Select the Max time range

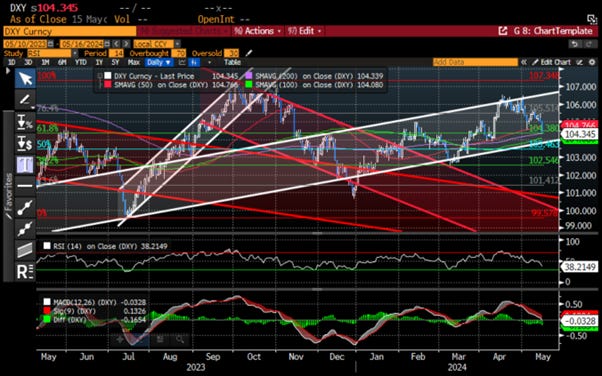click(x=134, y=62)
